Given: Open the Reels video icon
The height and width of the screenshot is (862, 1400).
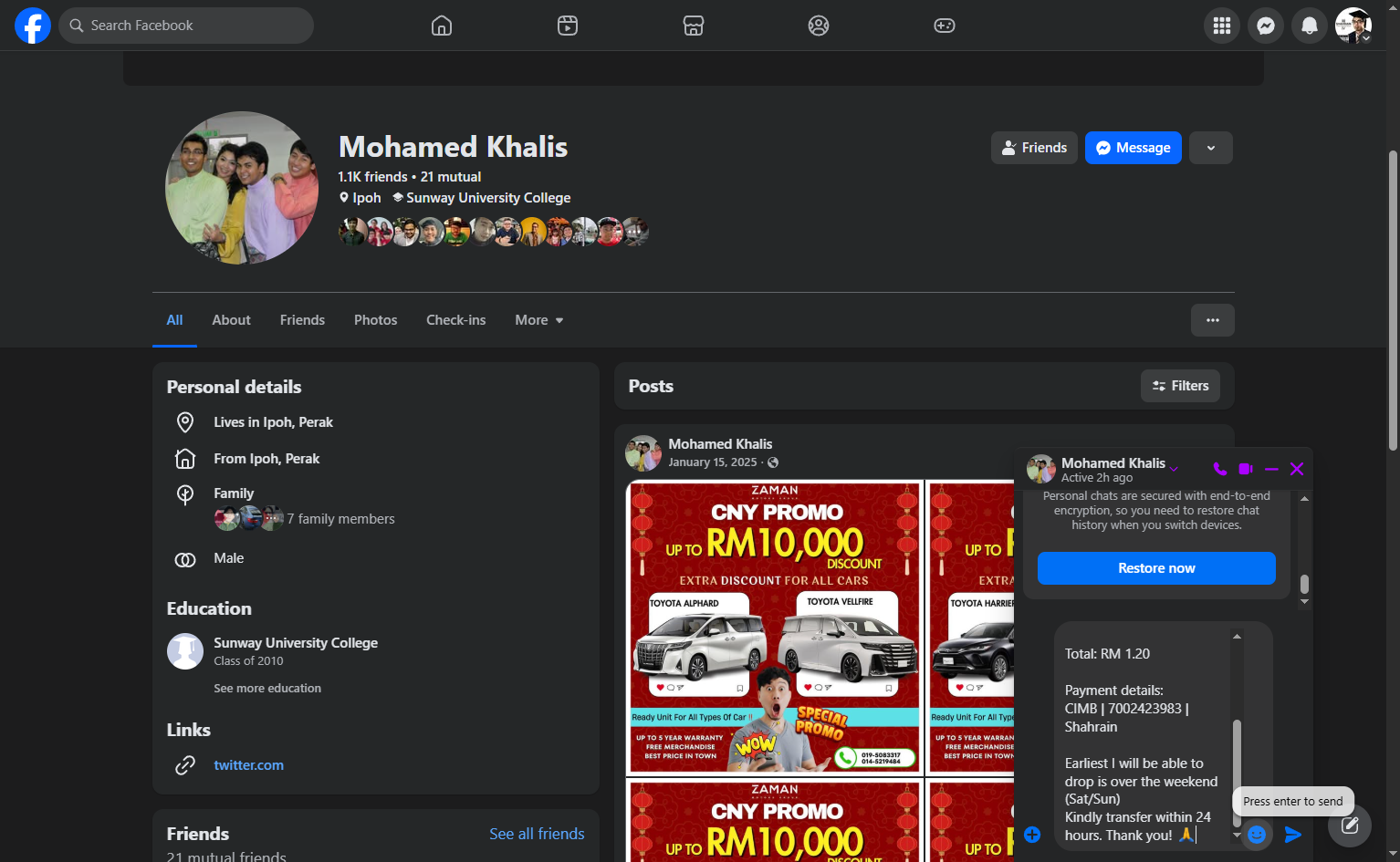Looking at the screenshot, I should pyautogui.click(x=568, y=26).
